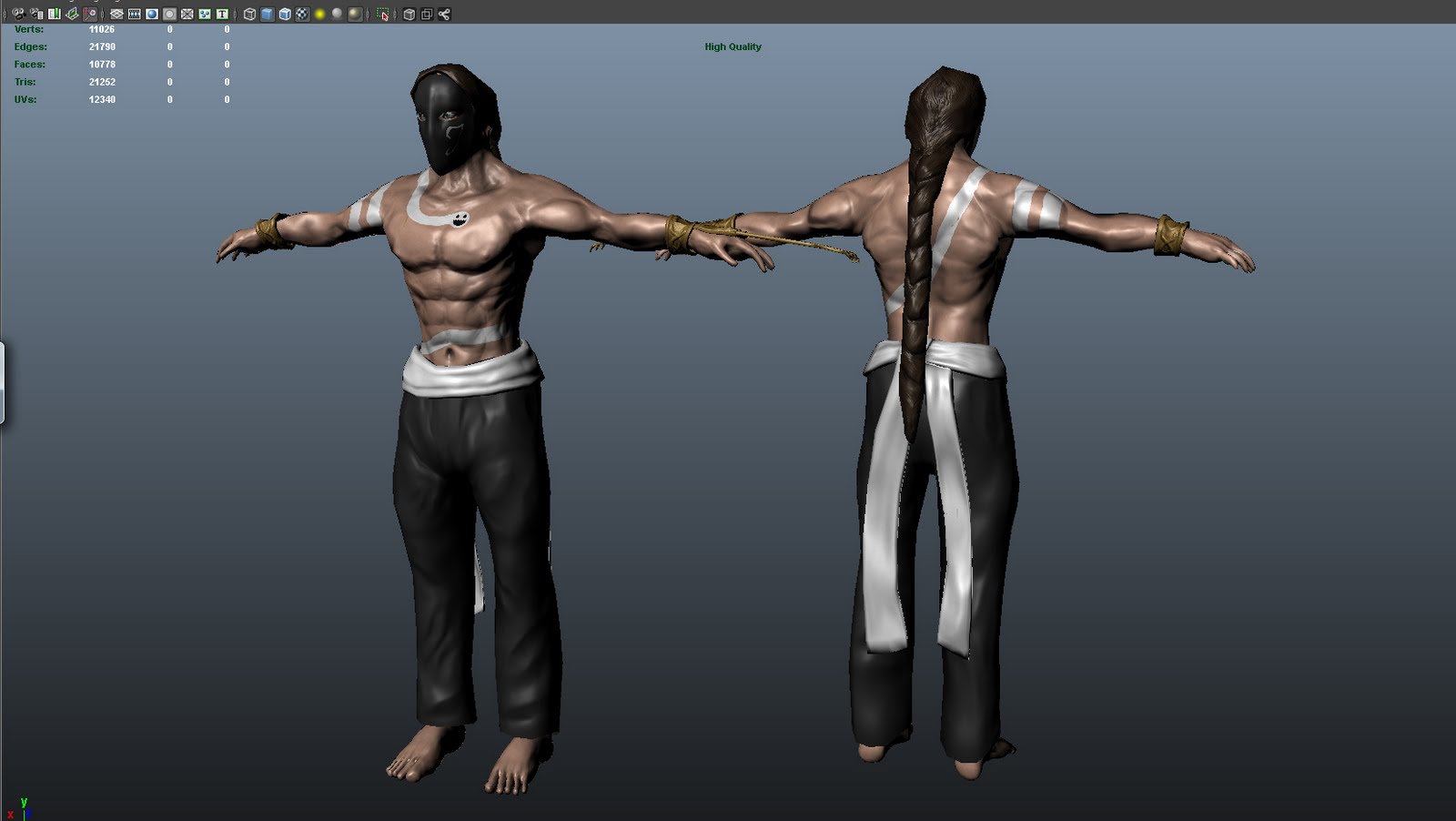Toggle X-Ray Active Components icon
Image resolution: width=1456 pixels, height=821 pixels.
tap(427, 14)
